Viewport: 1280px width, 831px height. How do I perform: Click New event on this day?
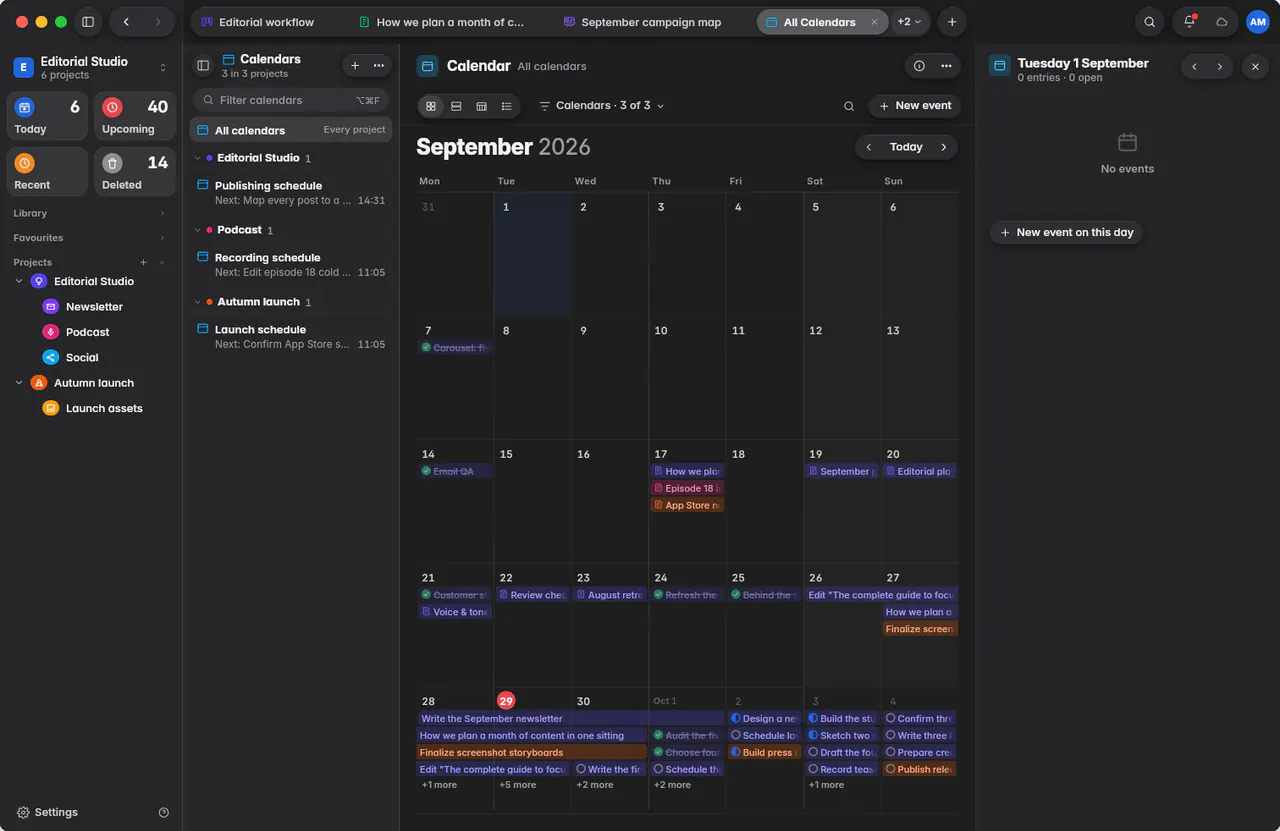point(1066,232)
